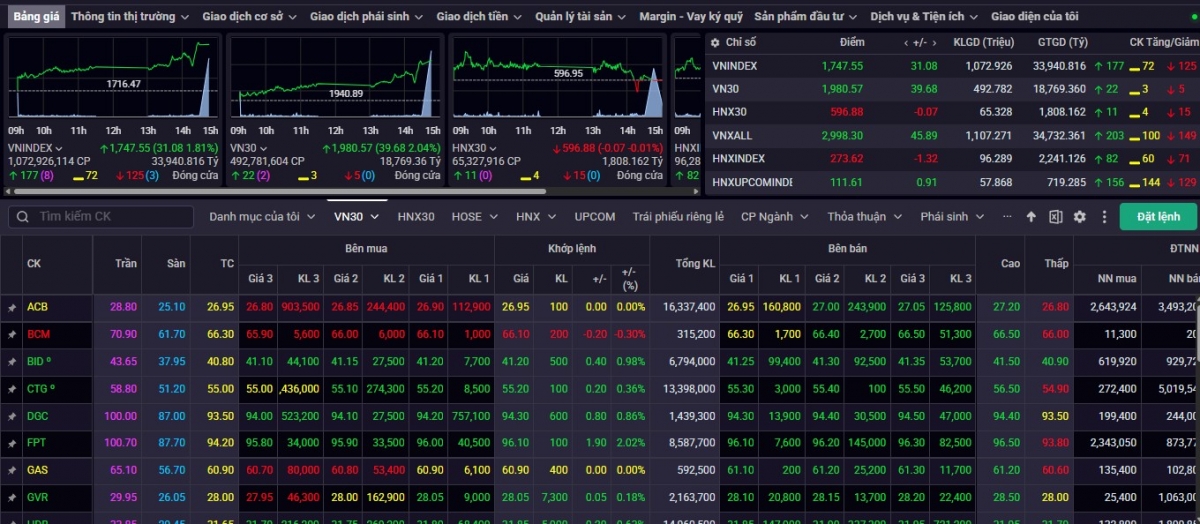
Task: Click the upward arrow collapse icon
Action: 1032,217
